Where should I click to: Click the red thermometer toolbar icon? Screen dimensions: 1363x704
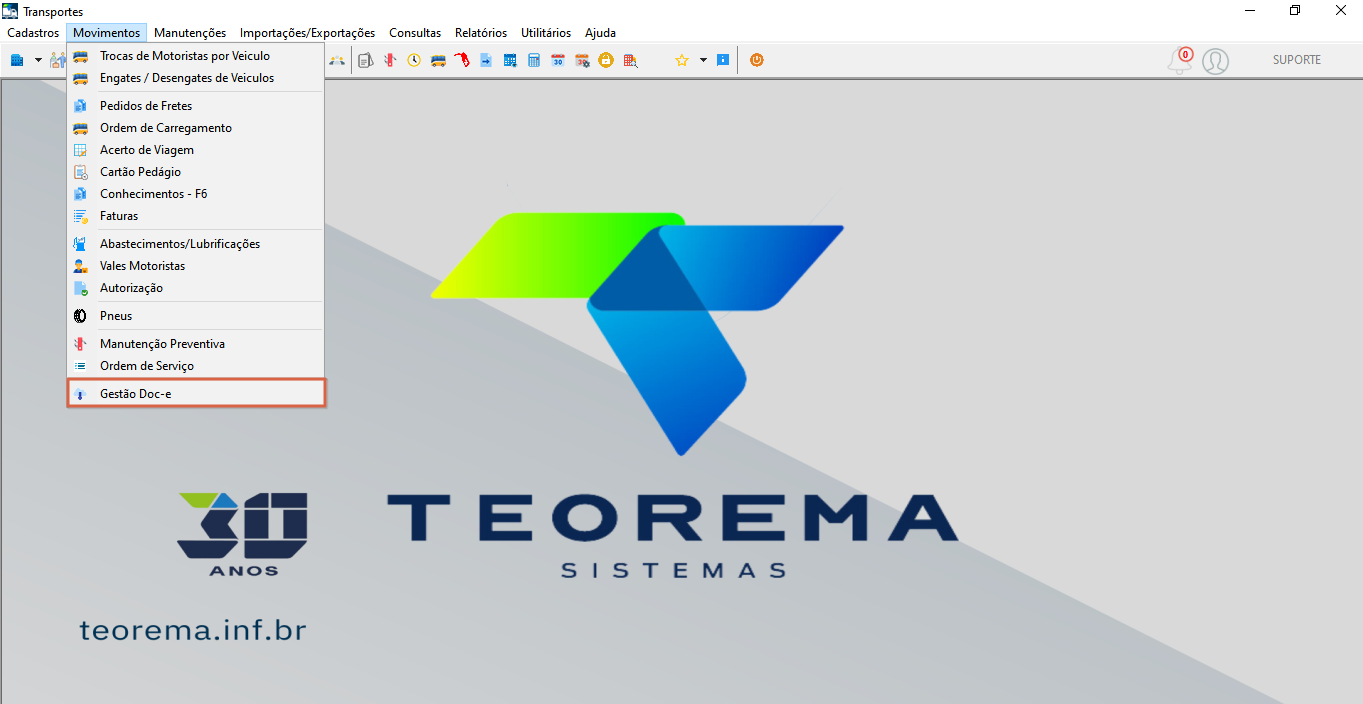390,60
